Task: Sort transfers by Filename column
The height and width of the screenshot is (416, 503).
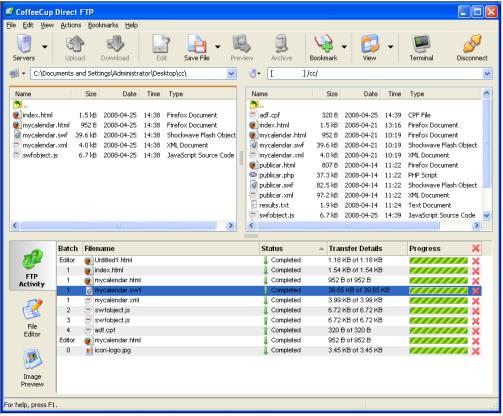Action: [x=171, y=248]
